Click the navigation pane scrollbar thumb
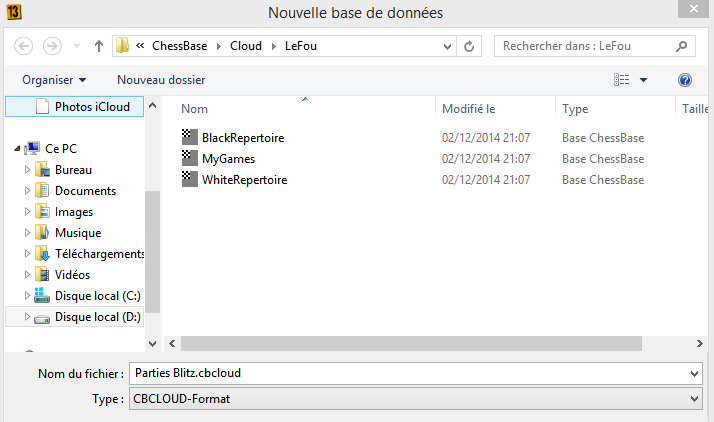 [x=153, y=252]
